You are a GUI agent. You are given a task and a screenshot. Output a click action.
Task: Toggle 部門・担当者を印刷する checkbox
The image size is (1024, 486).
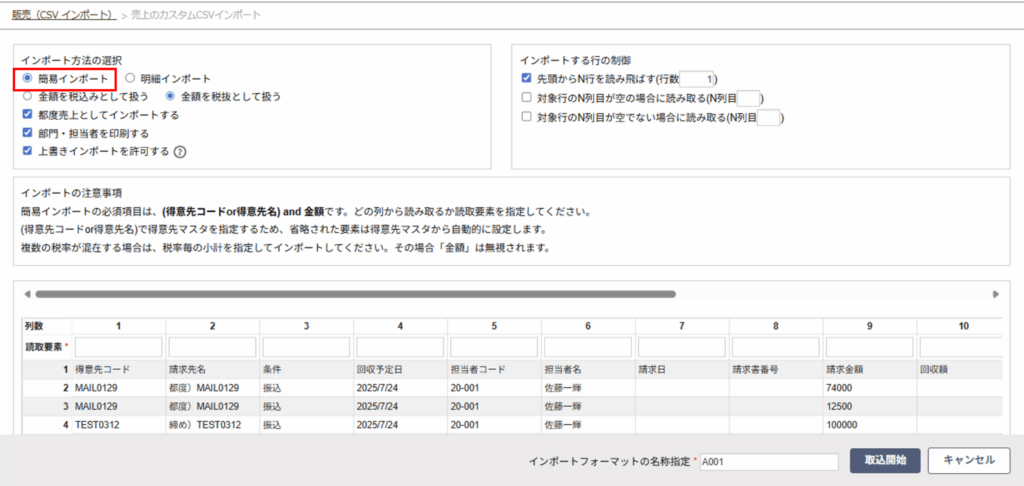click(28, 133)
